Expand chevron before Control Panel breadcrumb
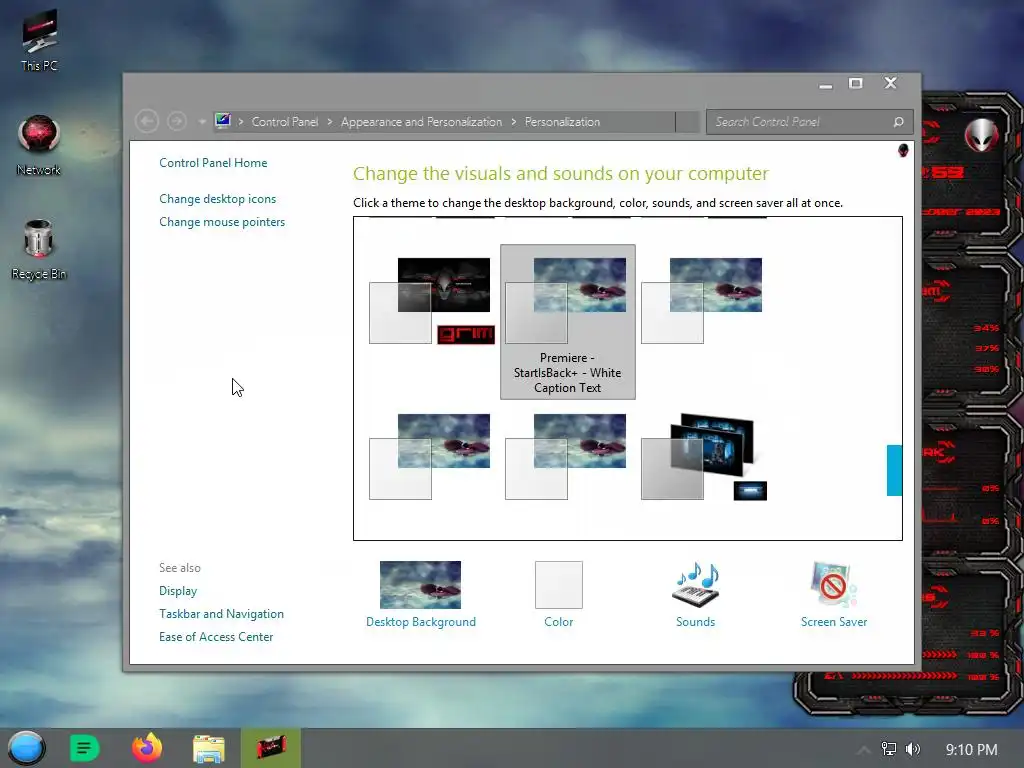 (241, 122)
